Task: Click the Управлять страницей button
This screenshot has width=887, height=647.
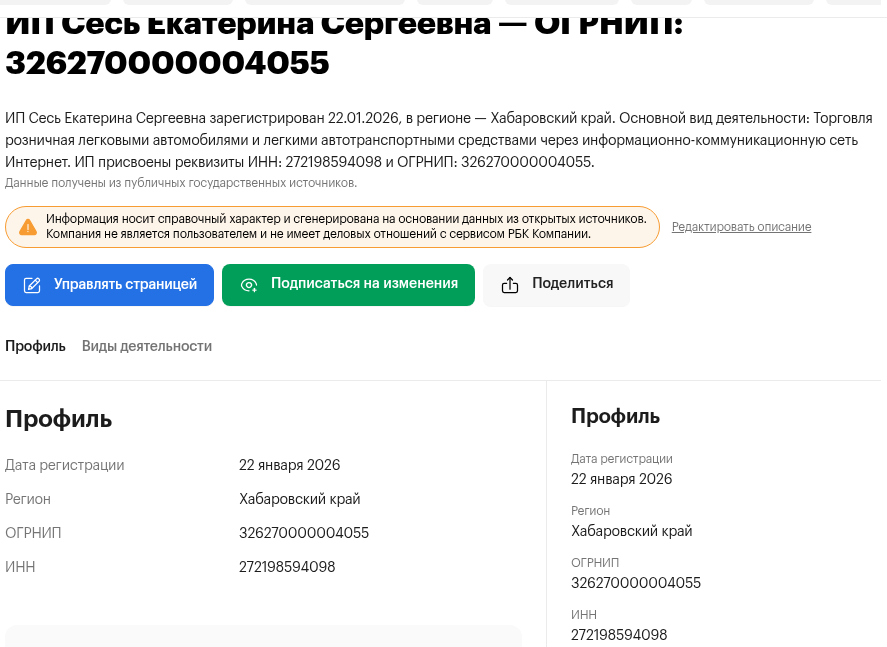Action: (109, 284)
